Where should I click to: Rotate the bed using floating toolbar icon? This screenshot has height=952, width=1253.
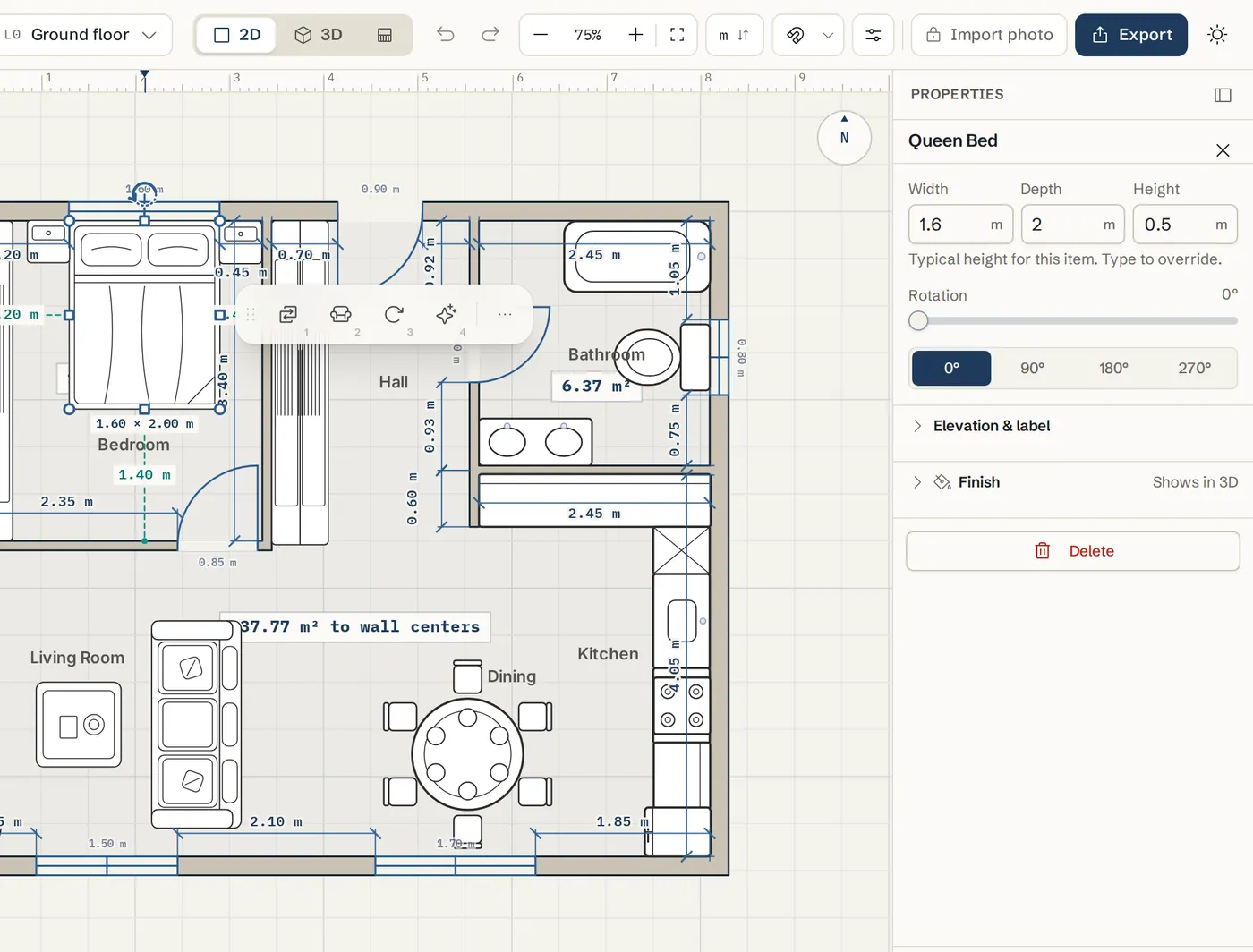point(394,314)
